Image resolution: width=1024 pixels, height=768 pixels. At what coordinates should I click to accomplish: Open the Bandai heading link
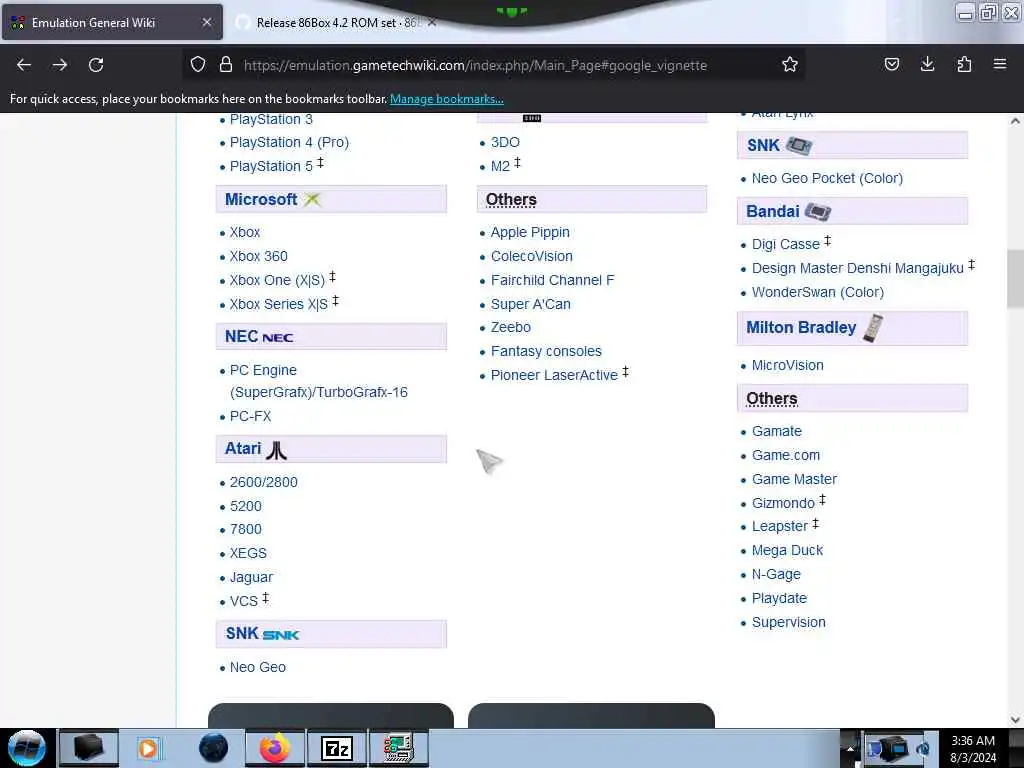click(773, 211)
